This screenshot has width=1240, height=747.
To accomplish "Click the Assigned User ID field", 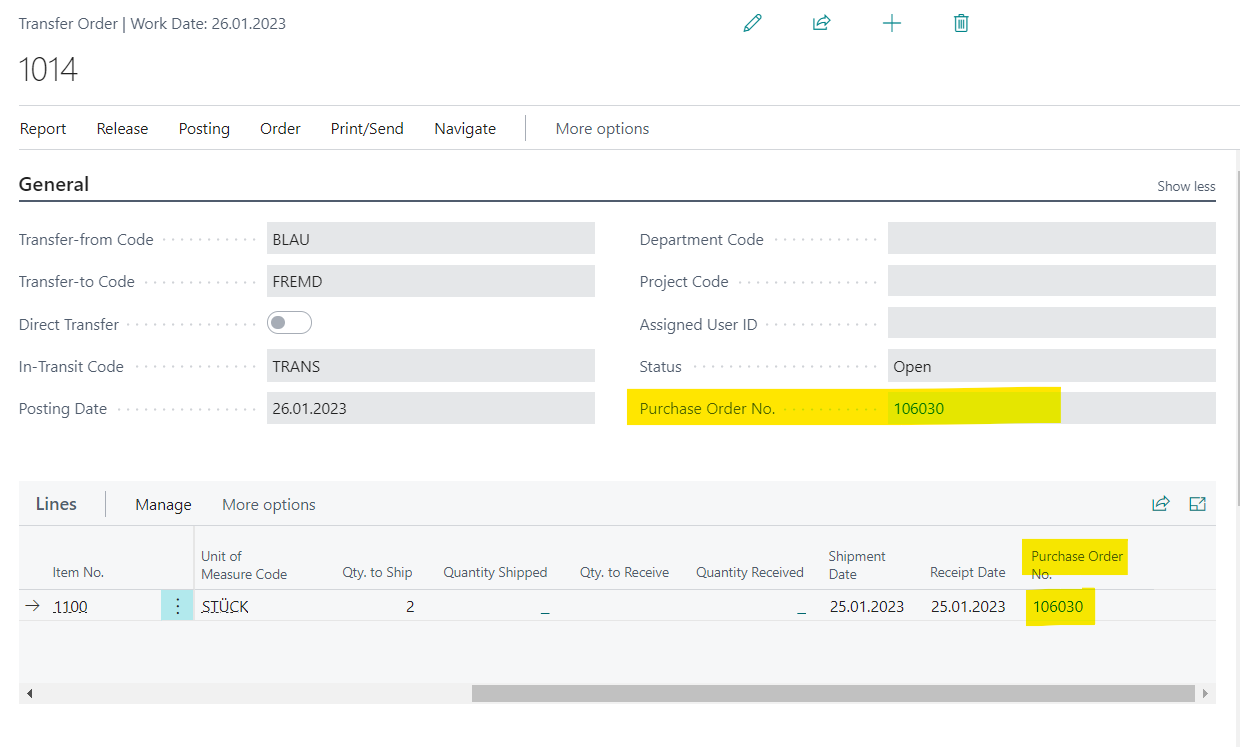I will [x=1052, y=323].
